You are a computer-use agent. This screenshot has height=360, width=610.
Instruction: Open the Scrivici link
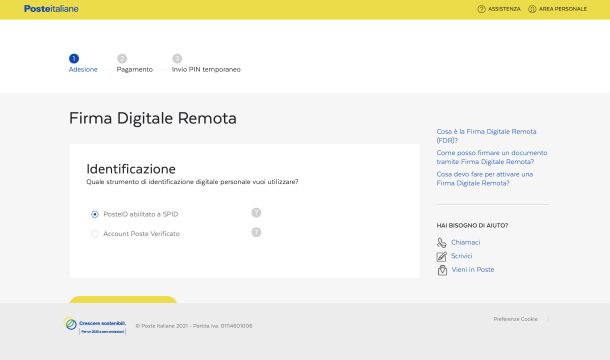461,256
